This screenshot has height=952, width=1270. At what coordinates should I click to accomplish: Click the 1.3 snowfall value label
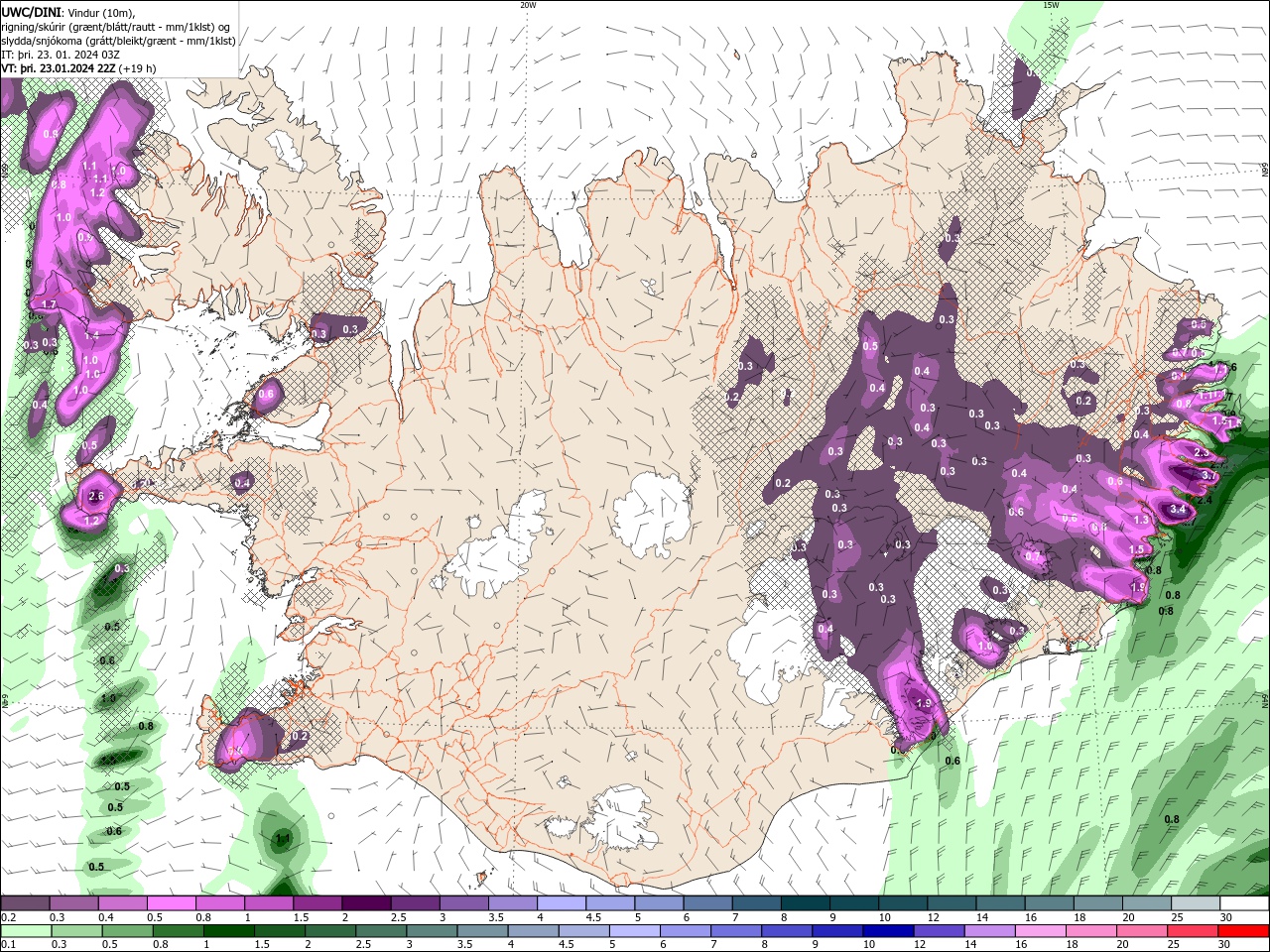coord(1141,520)
